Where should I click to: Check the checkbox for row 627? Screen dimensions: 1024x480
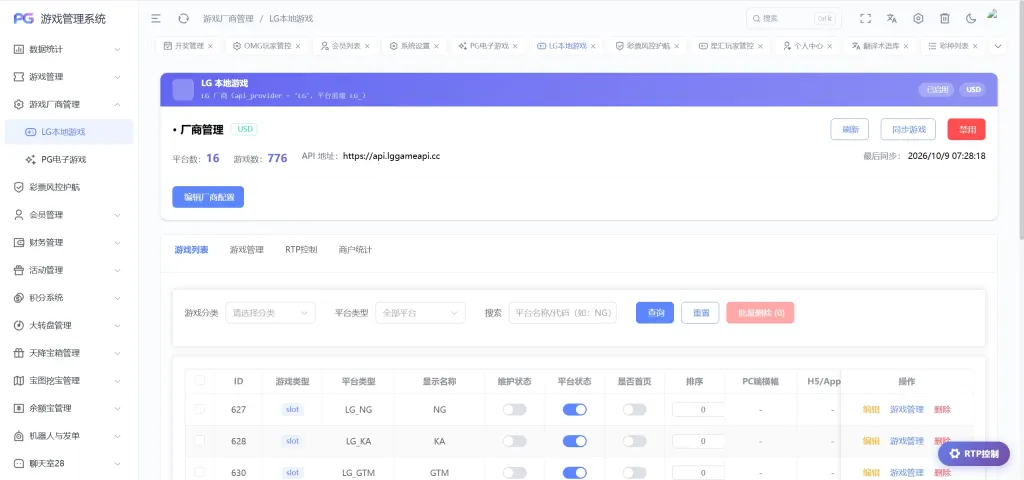click(200, 409)
